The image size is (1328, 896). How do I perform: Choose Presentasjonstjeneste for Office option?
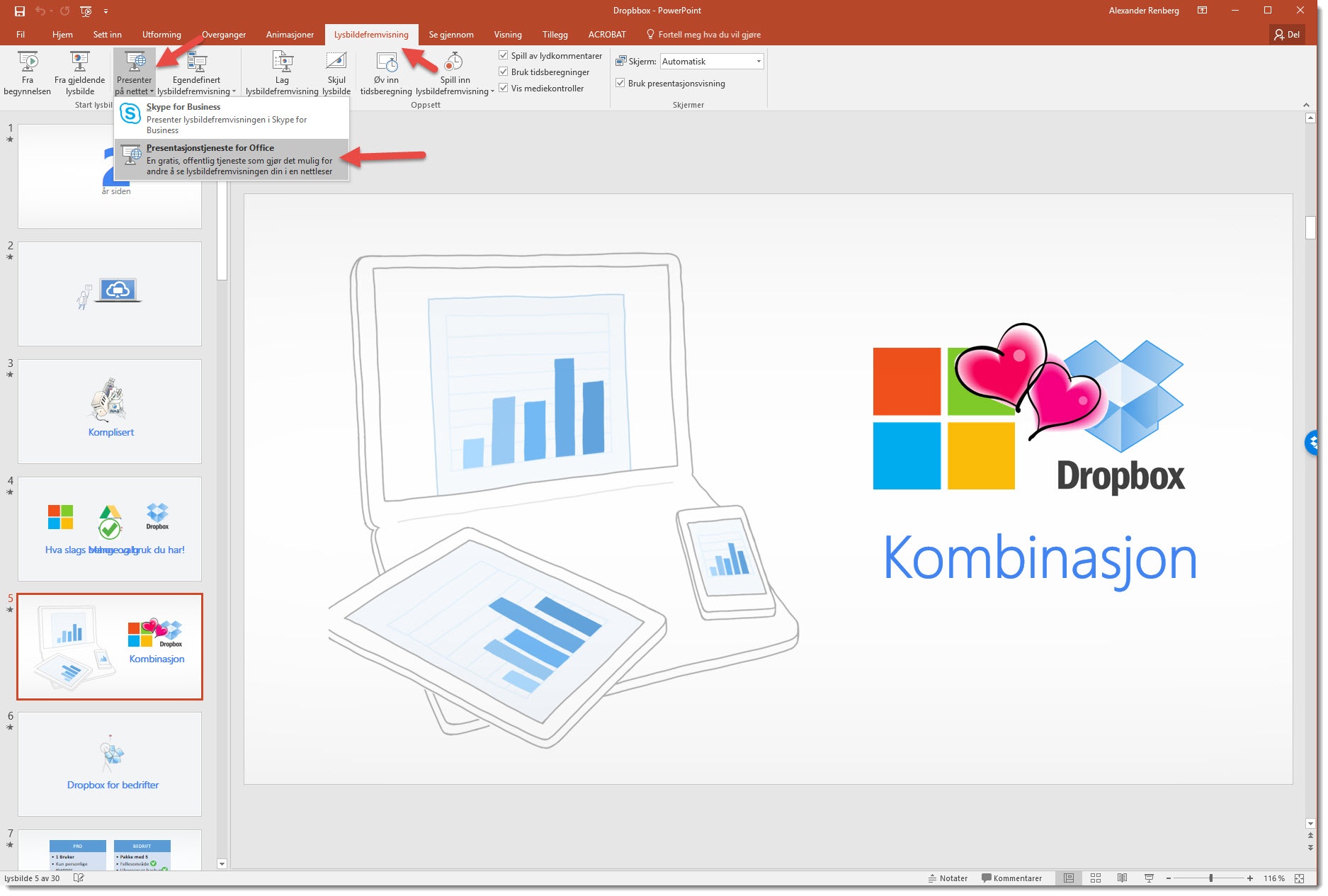click(x=232, y=159)
